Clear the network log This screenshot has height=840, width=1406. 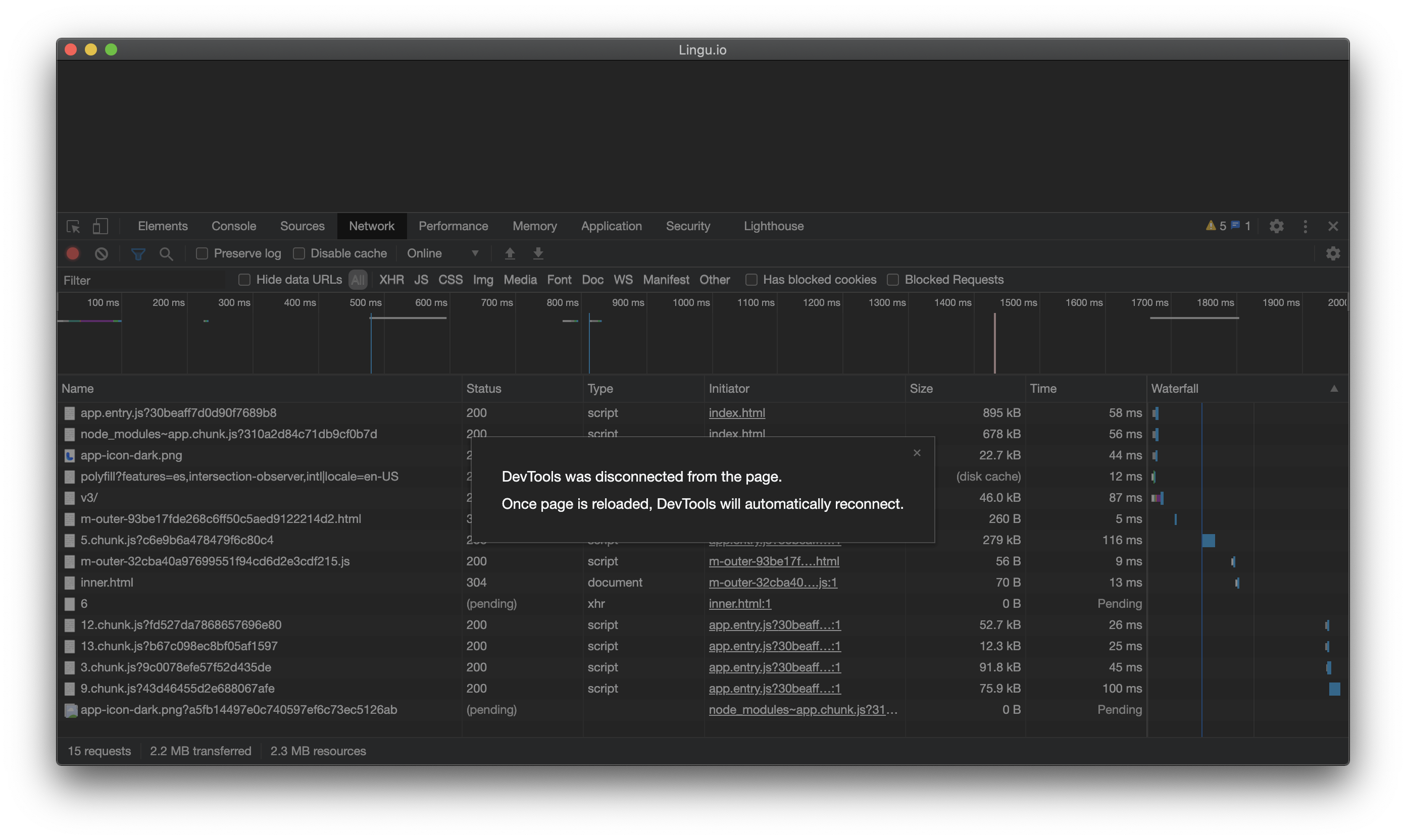101,253
